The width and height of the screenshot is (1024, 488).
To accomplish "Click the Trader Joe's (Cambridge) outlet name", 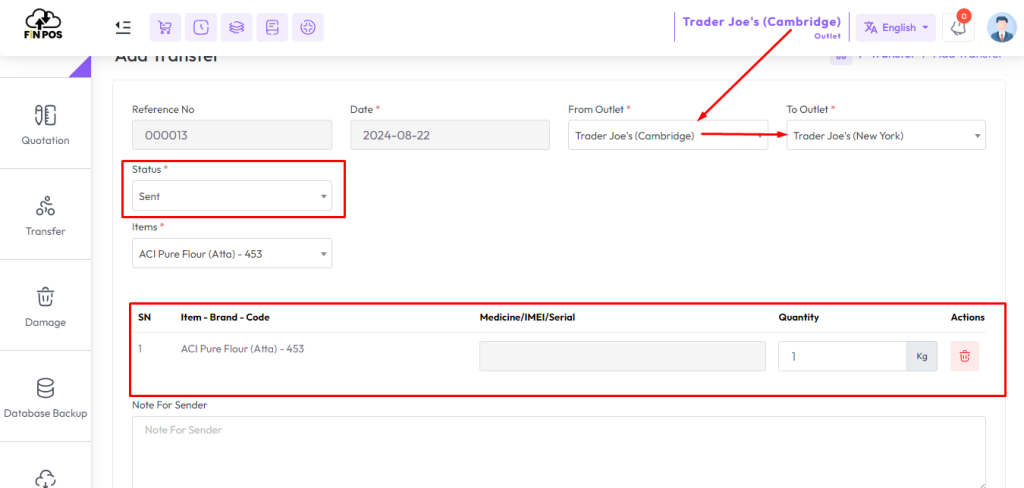I will pos(761,22).
